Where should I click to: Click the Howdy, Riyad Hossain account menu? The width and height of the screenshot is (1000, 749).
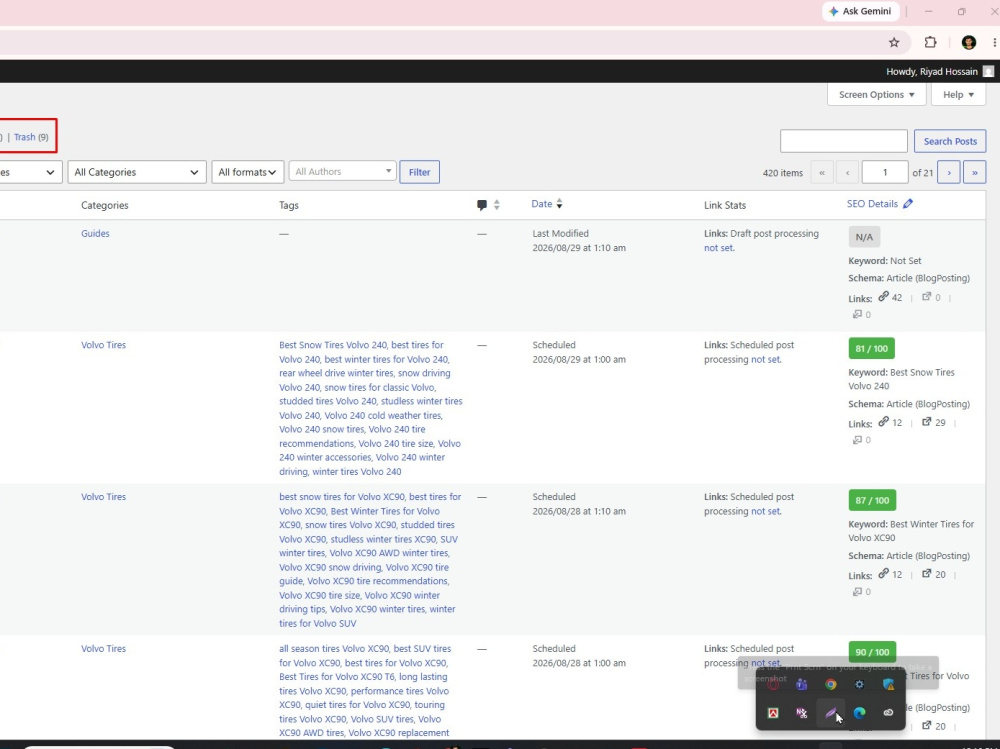click(932, 71)
